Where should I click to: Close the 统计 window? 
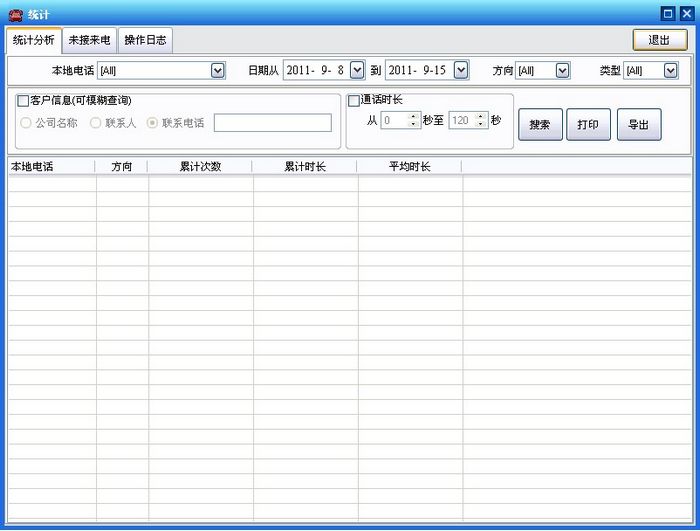pyautogui.click(x=686, y=13)
